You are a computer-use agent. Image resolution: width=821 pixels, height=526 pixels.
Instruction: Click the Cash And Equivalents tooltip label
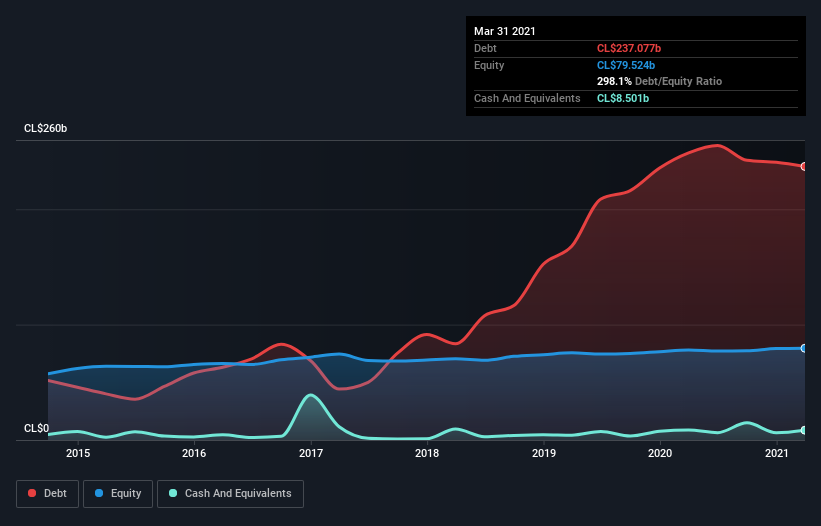click(x=527, y=98)
